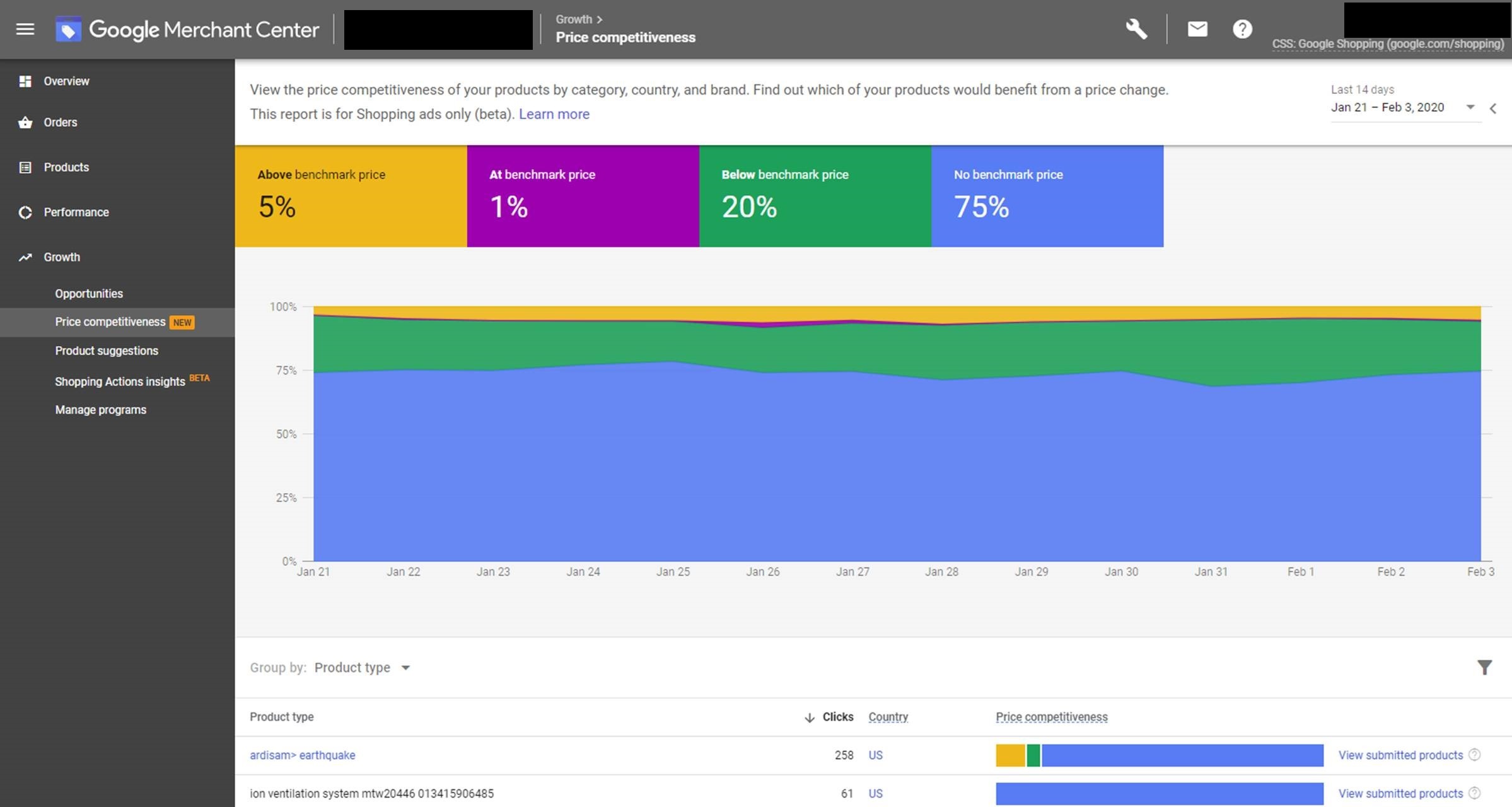Viewport: 1512px width, 807px height.
Task: Click the Clicks column header
Action: tap(838, 717)
